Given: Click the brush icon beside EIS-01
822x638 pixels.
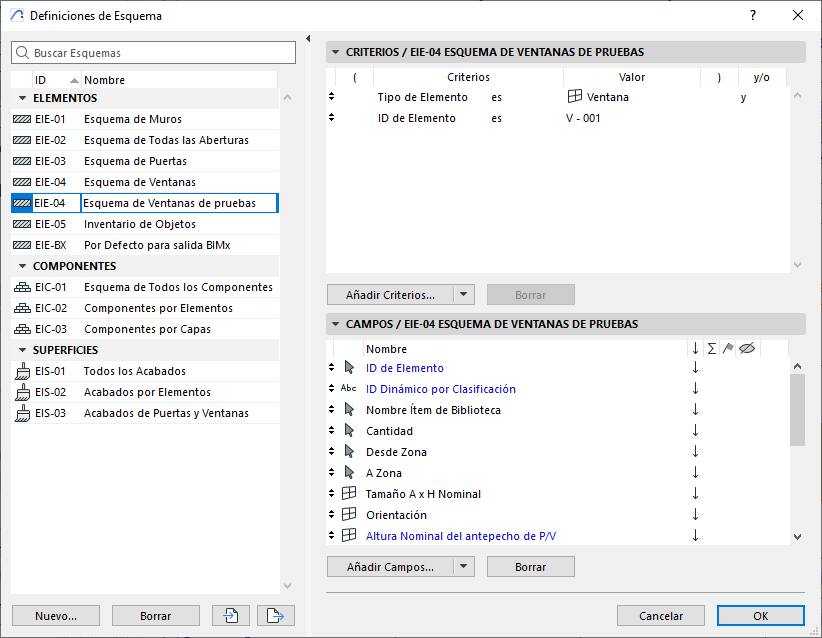Looking at the screenshot, I should coord(22,371).
